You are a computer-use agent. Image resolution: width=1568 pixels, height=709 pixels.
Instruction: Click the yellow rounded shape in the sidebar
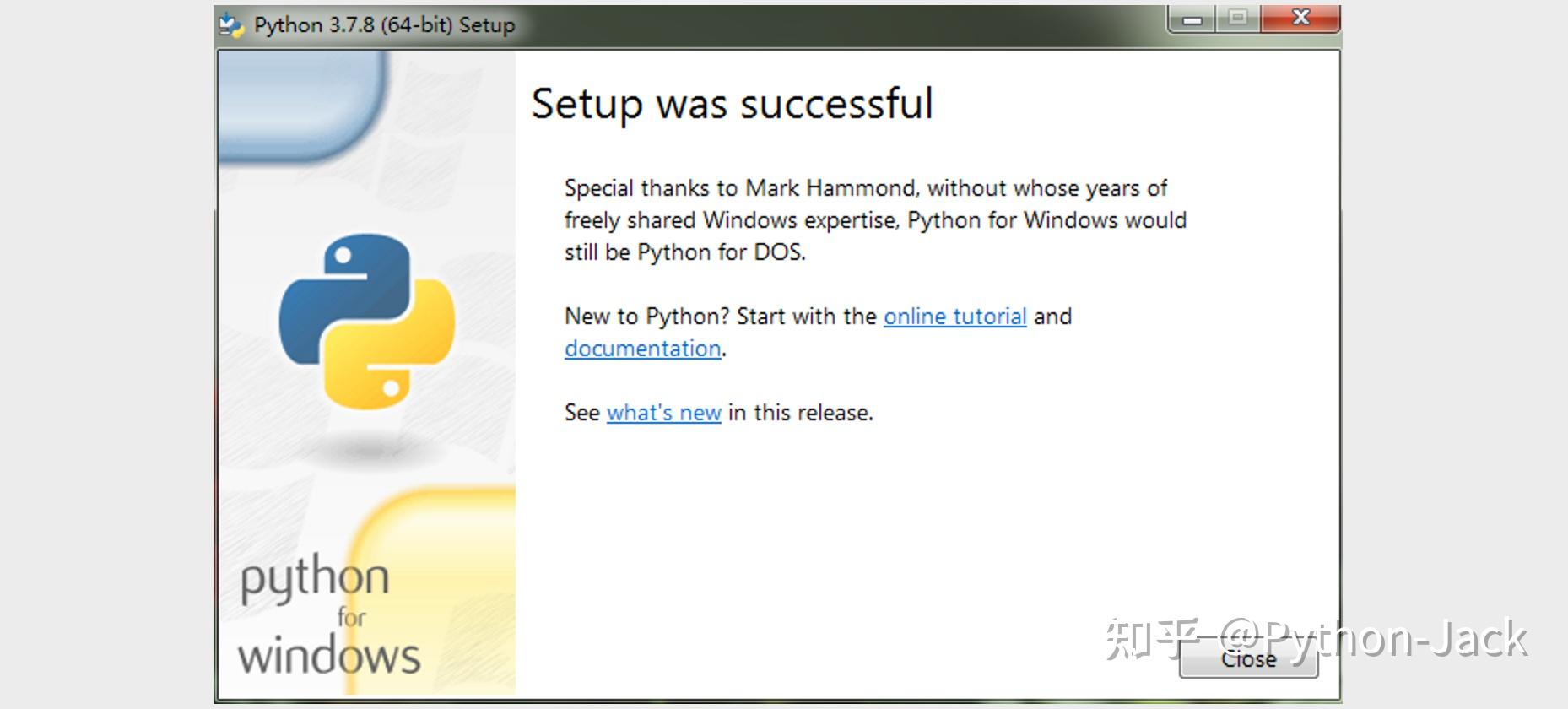(x=432, y=591)
